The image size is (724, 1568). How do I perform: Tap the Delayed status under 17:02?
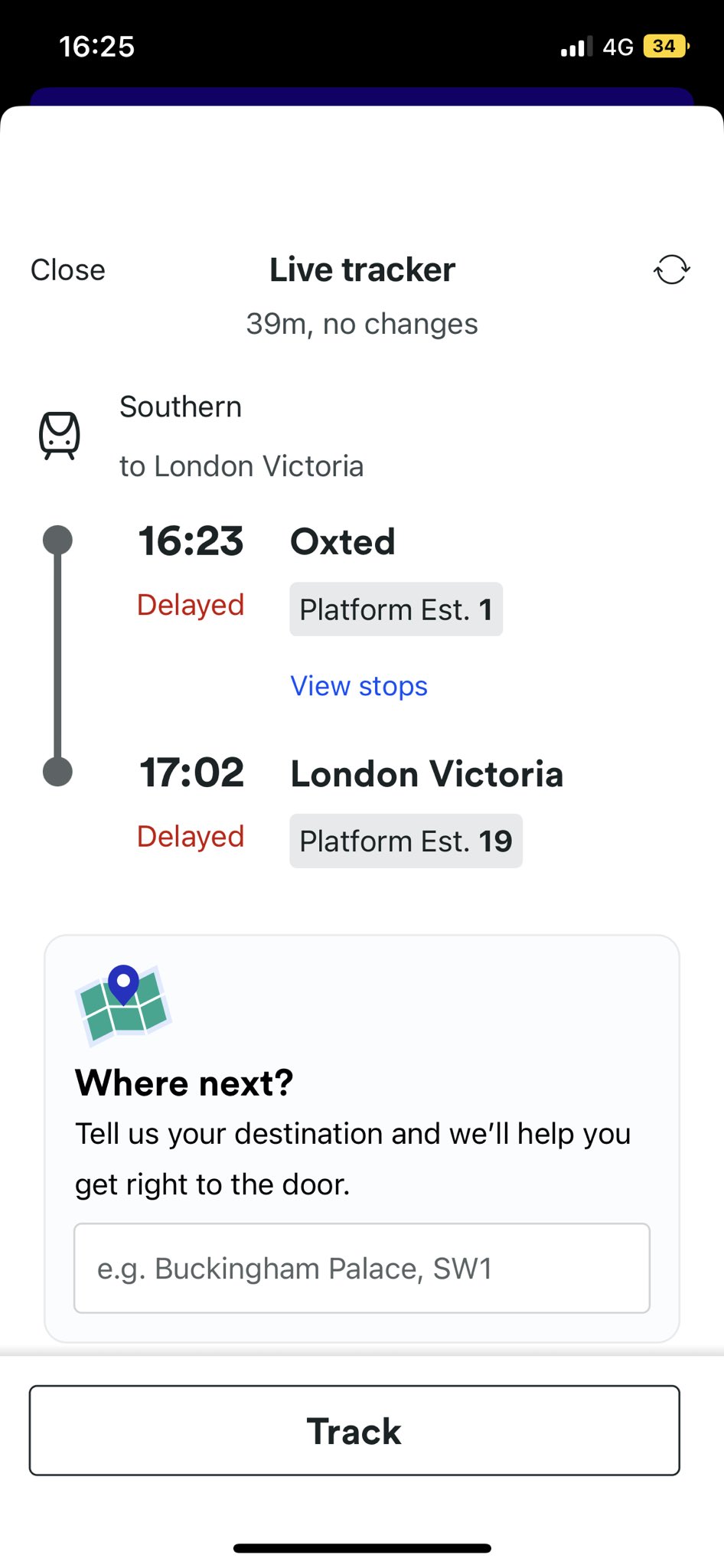pos(191,836)
